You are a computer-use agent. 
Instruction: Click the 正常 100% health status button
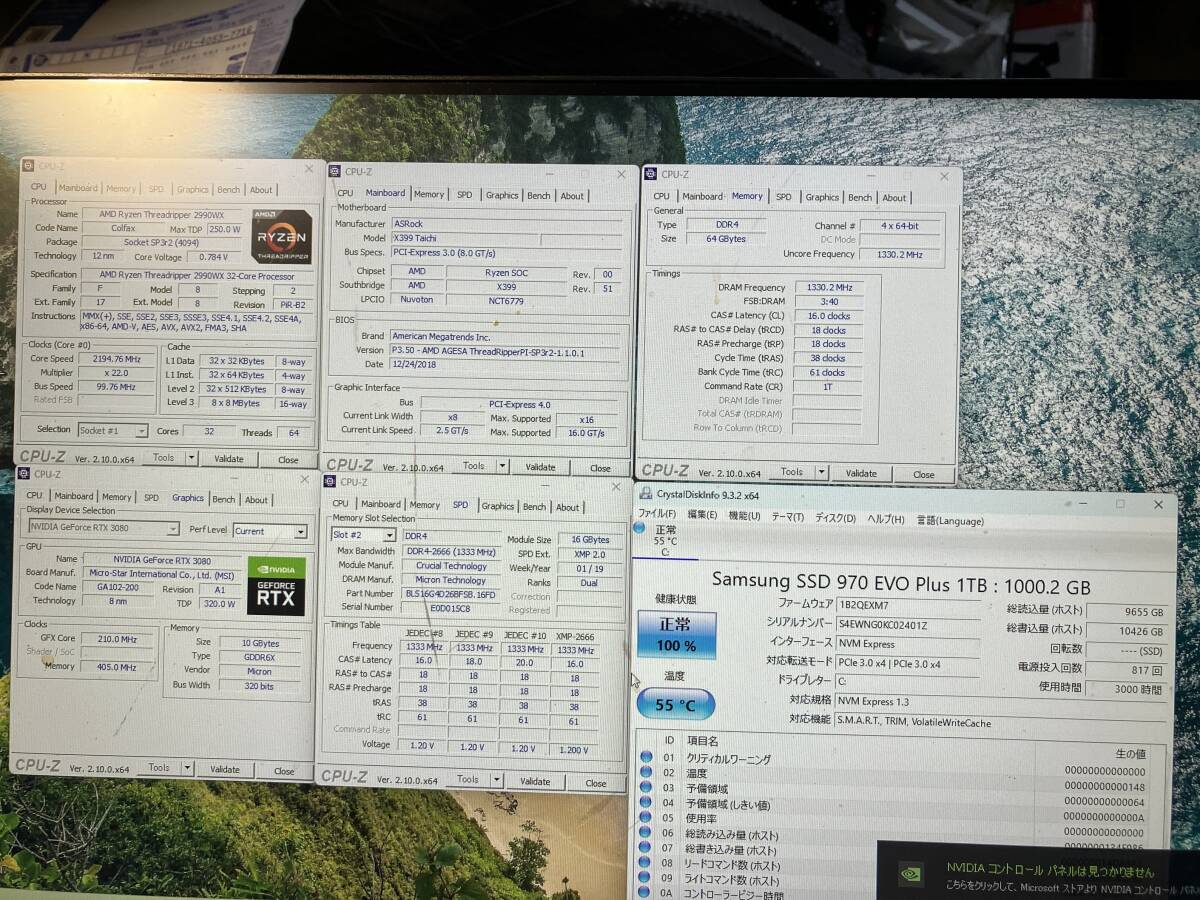[x=676, y=635]
